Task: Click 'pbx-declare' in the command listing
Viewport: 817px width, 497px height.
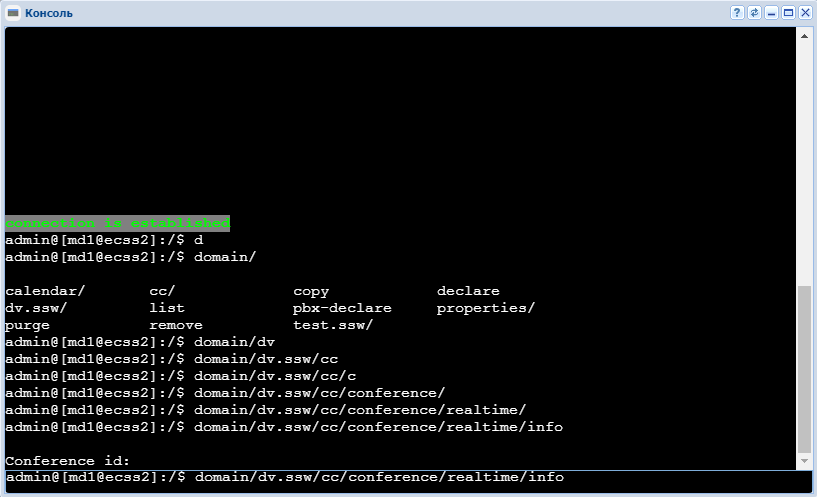Action: pos(342,308)
